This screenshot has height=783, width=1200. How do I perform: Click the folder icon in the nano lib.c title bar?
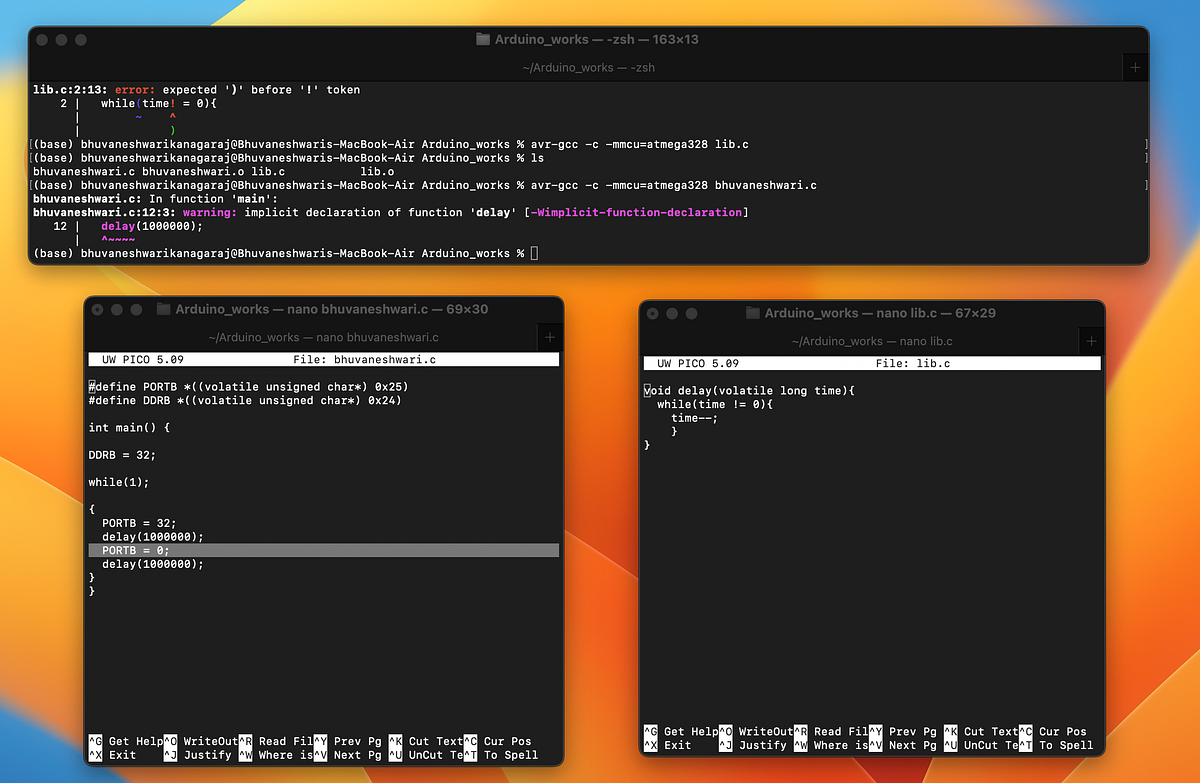point(752,312)
